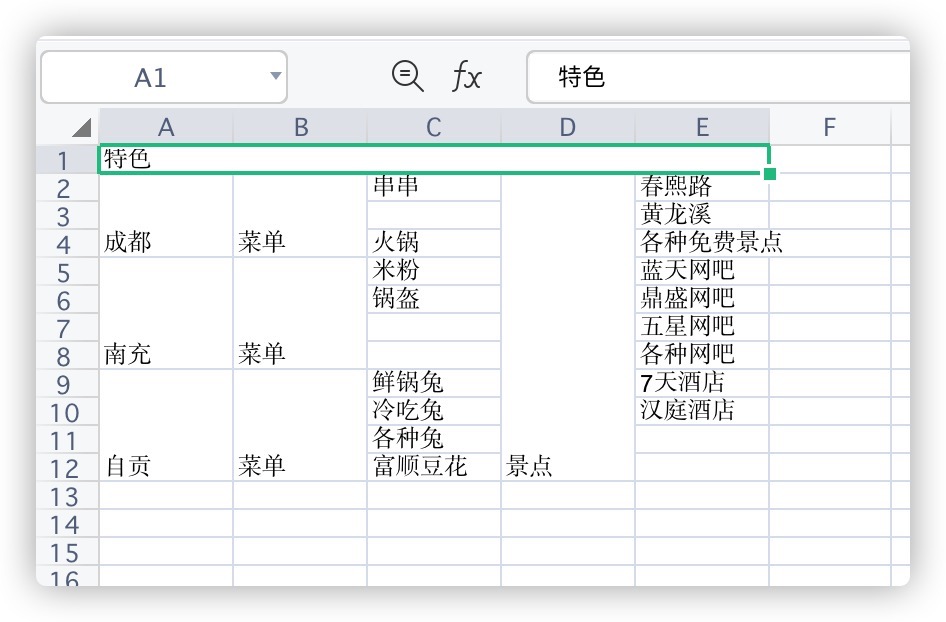This screenshot has height=622, width=946.
Task: Select row 13 header
Action: (66, 496)
